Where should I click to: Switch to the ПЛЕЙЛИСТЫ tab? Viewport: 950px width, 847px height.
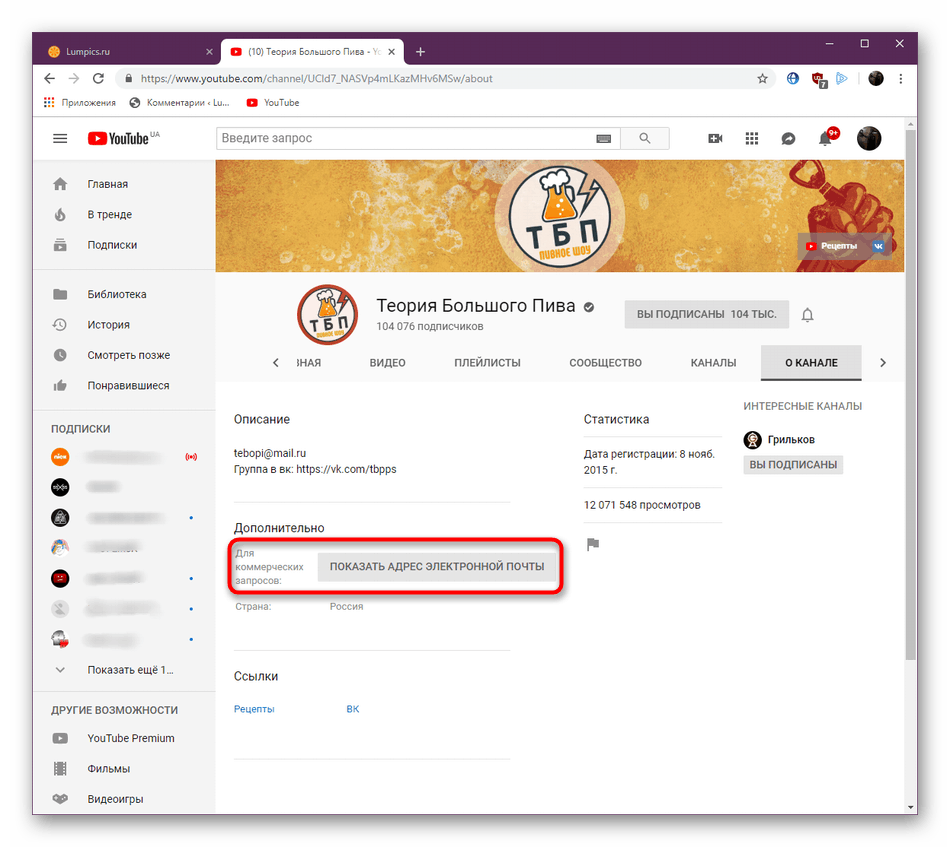click(488, 363)
